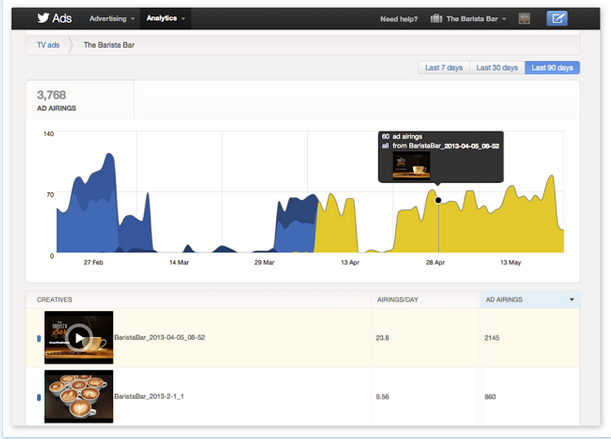Go to TV ads breadcrumb link
Screen dimensions: 611x439
(x=47, y=45)
